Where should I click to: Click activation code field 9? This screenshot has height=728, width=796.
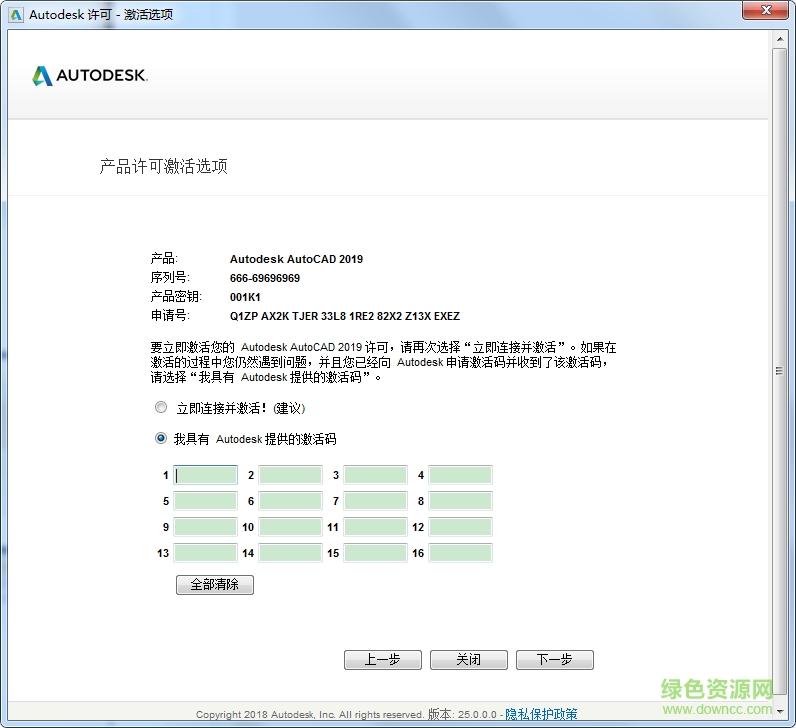pyautogui.click(x=205, y=527)
